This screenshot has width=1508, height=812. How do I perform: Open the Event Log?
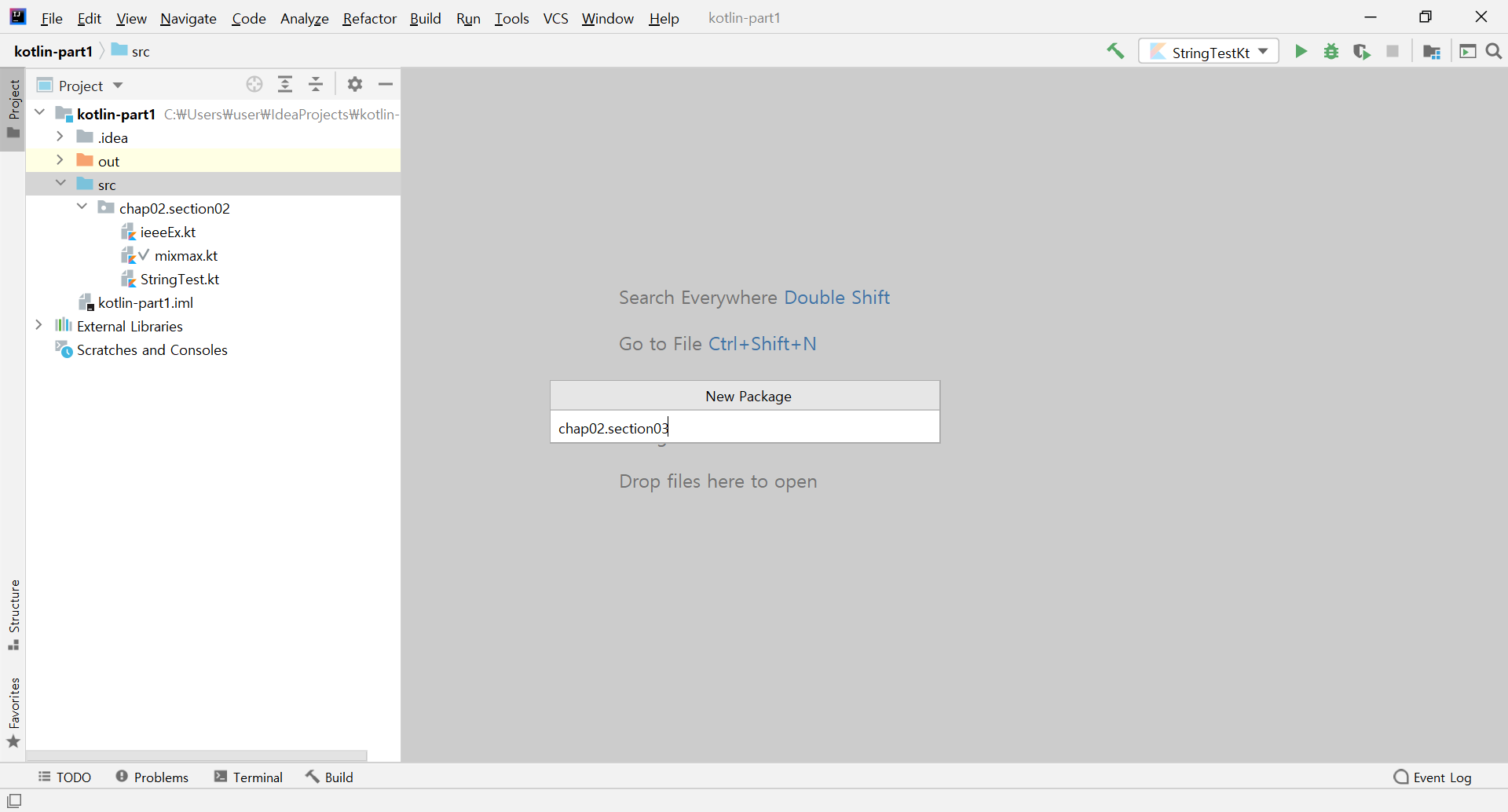click(x=1433, y=777)
